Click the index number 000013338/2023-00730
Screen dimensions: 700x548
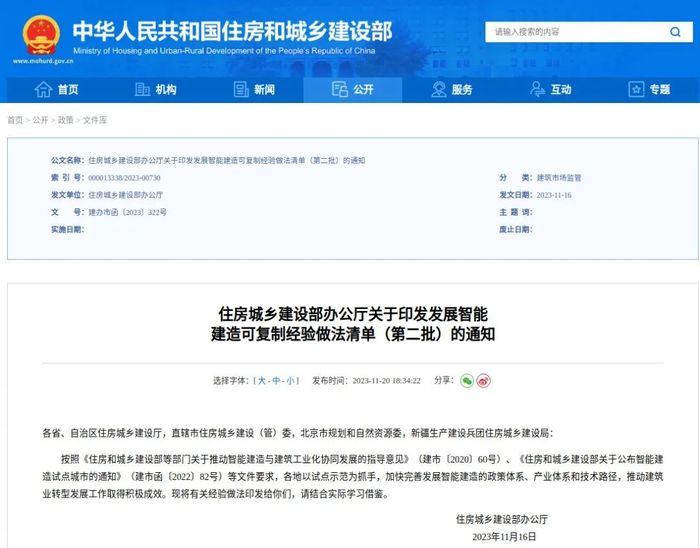pyautogui.click(x=124, y=178)
